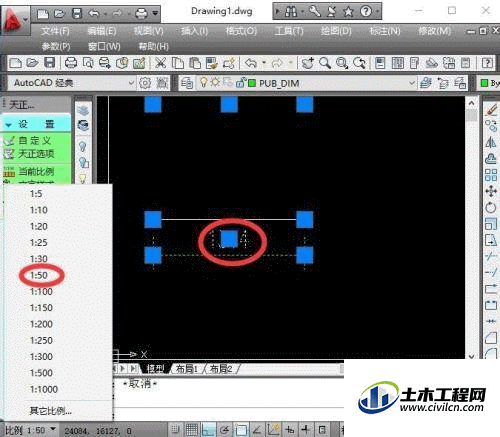500x437 pixels.
Task: Open the 格式(O) menu
Action: point(241,31)
